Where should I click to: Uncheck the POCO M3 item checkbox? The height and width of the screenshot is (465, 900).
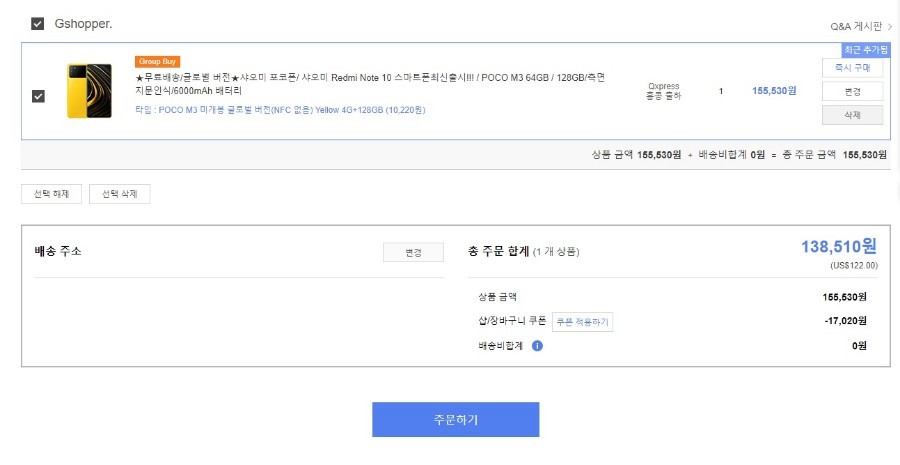38,96
